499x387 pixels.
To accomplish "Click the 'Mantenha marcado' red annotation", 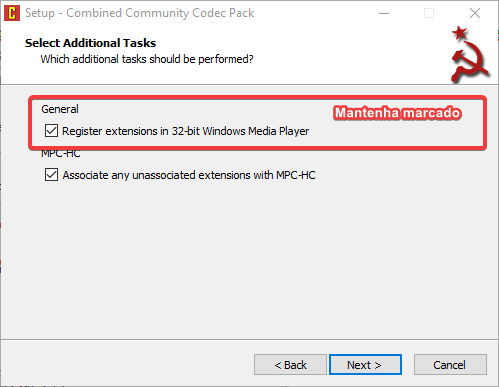I will (x=398, y=113).
